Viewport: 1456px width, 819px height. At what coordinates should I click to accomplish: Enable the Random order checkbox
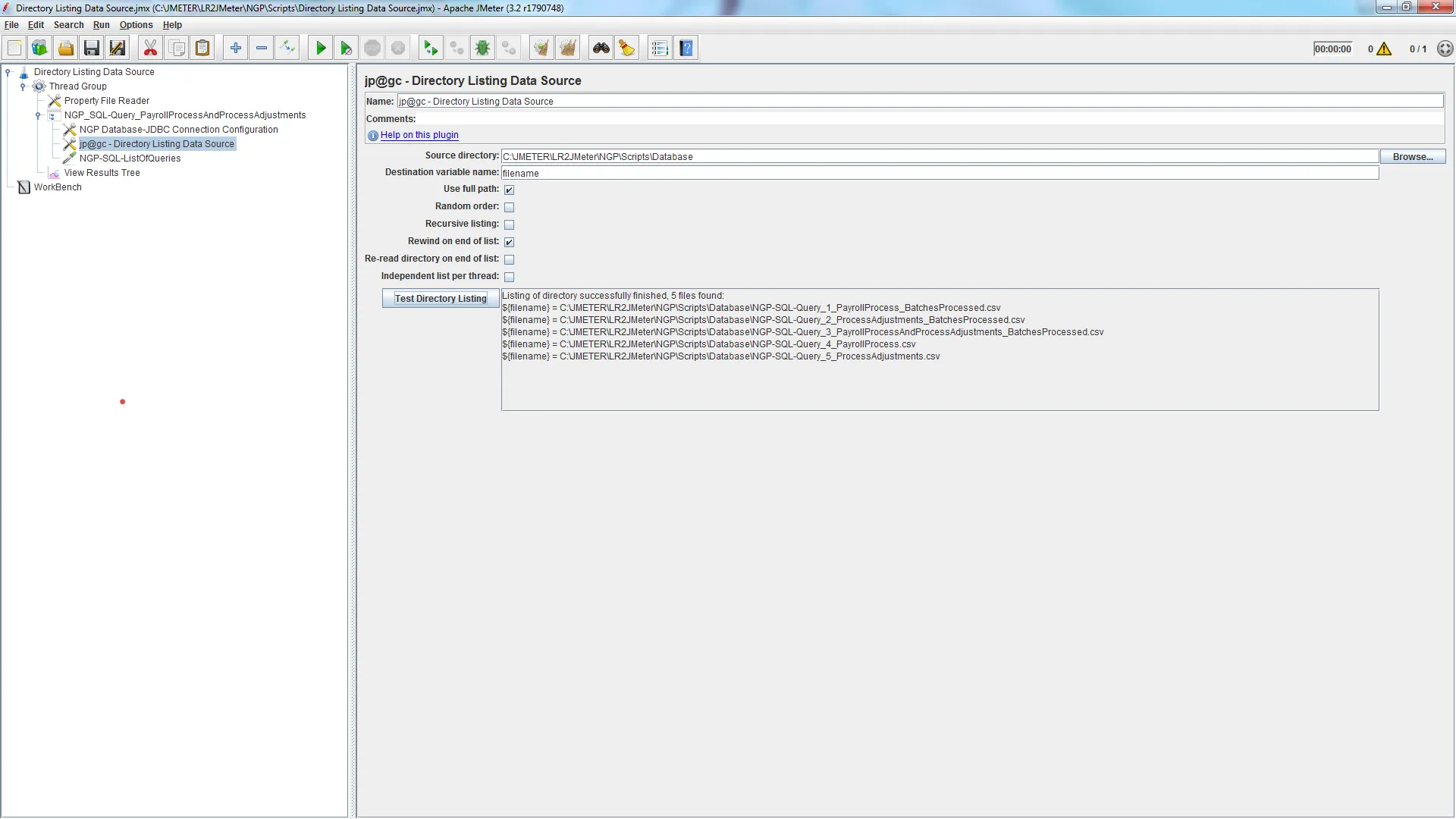510,207
